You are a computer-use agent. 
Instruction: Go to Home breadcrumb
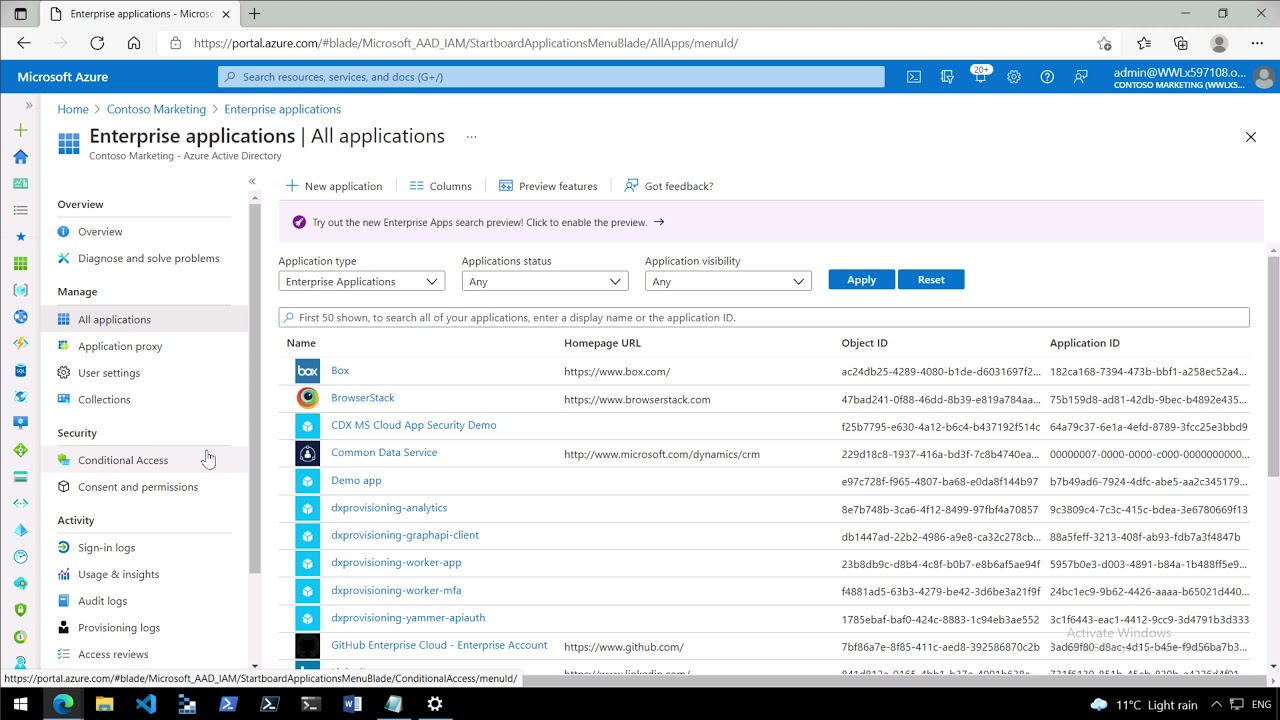coord(73,109)
